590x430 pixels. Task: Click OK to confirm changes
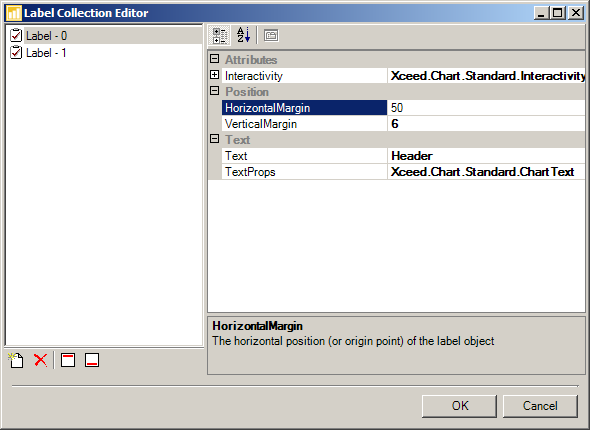(x=459, y=406)
